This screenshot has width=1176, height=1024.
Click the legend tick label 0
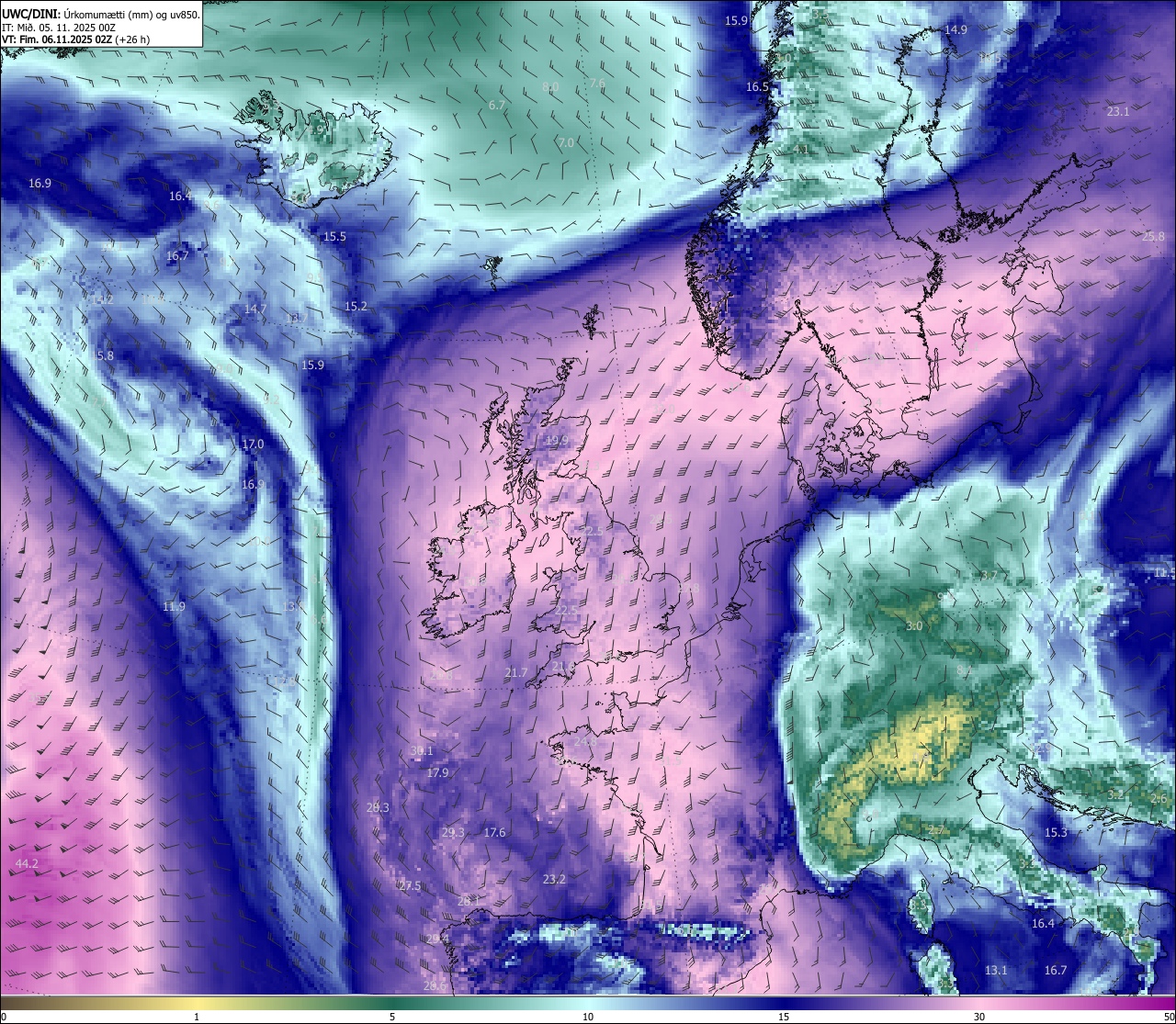4,1017
